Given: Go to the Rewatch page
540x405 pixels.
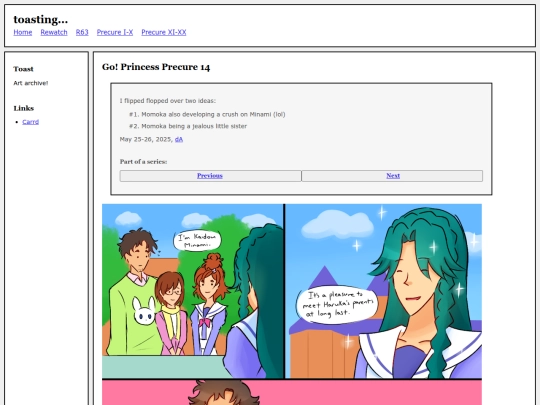Looking at the screenshot, I should [x=54, y=32].
